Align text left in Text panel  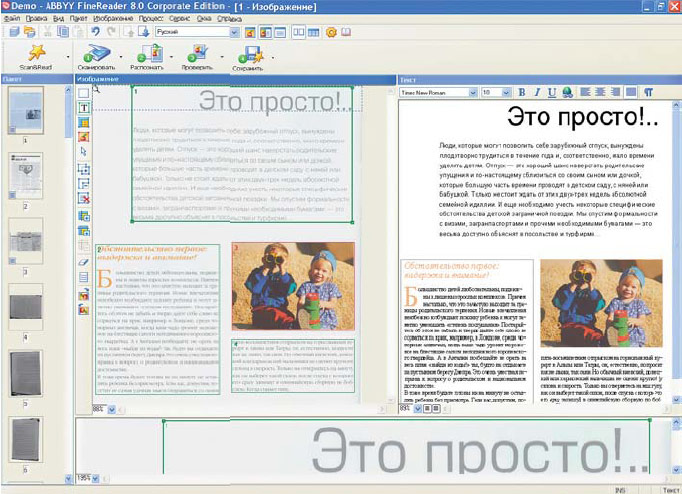click(x=585, y=92)
